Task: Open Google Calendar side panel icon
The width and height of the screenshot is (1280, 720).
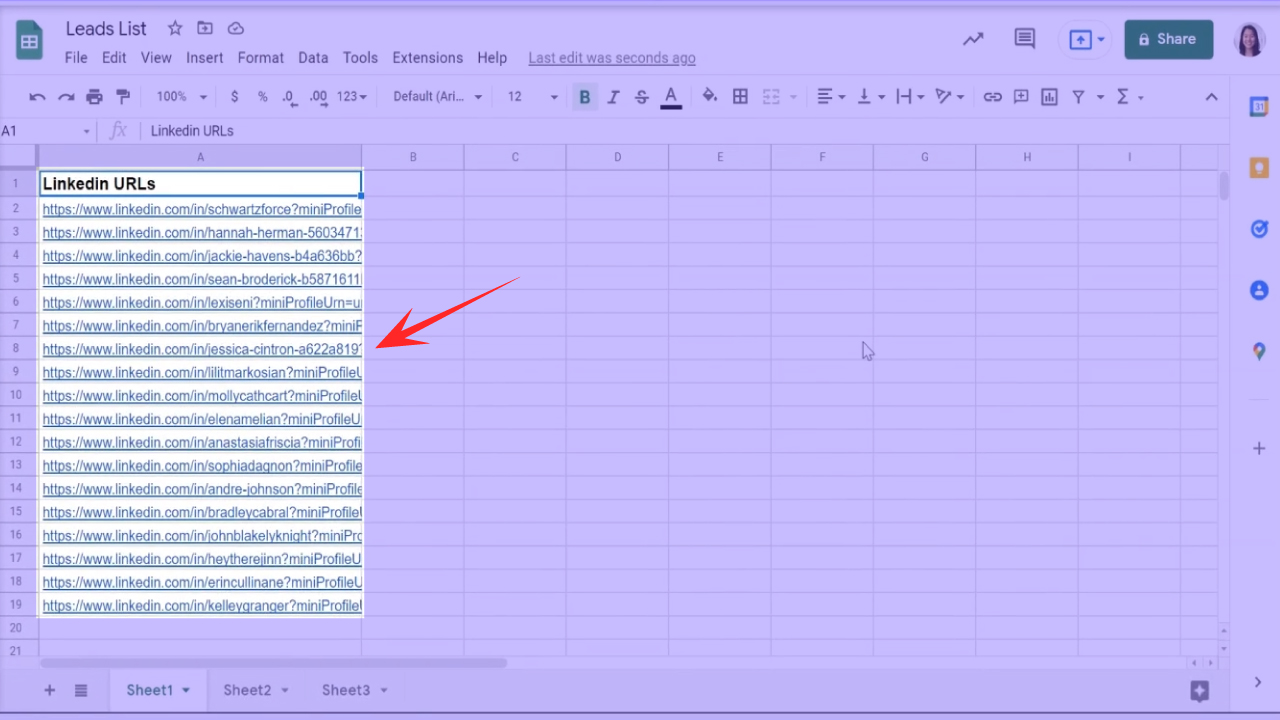Action: click(1259, 107)
